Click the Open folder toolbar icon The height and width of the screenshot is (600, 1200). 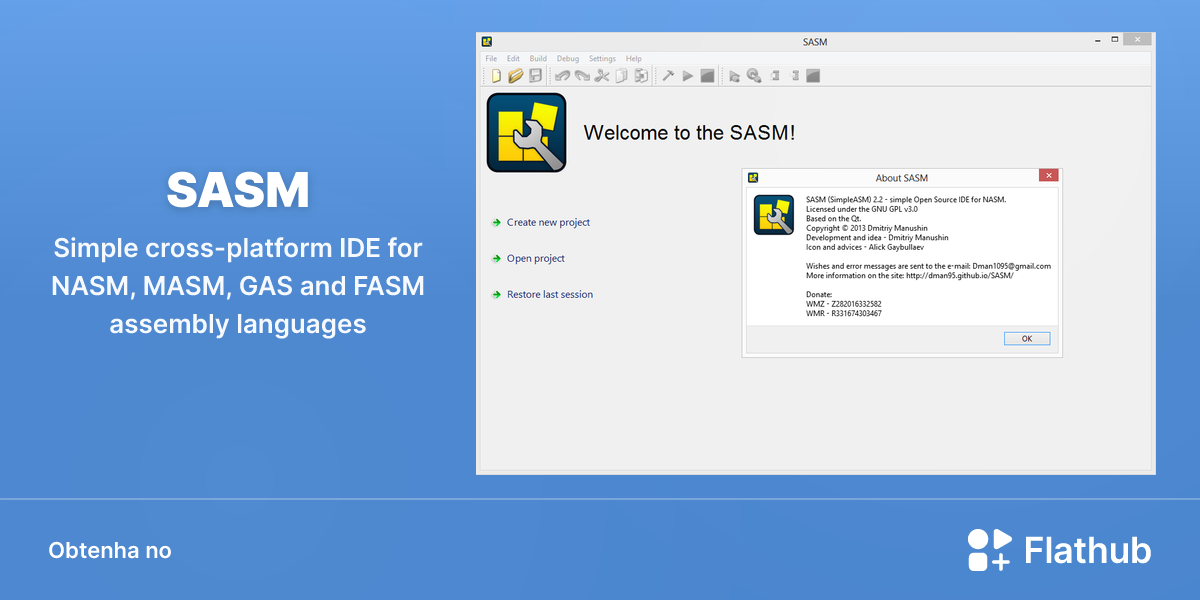coord(516,75)
